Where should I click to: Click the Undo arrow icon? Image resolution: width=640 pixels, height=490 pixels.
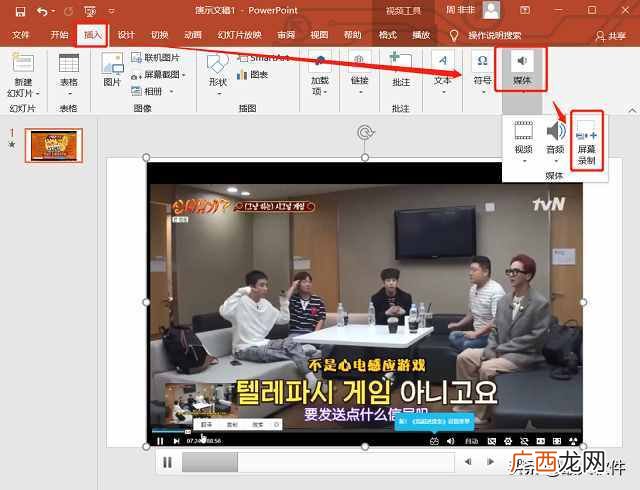42,11
